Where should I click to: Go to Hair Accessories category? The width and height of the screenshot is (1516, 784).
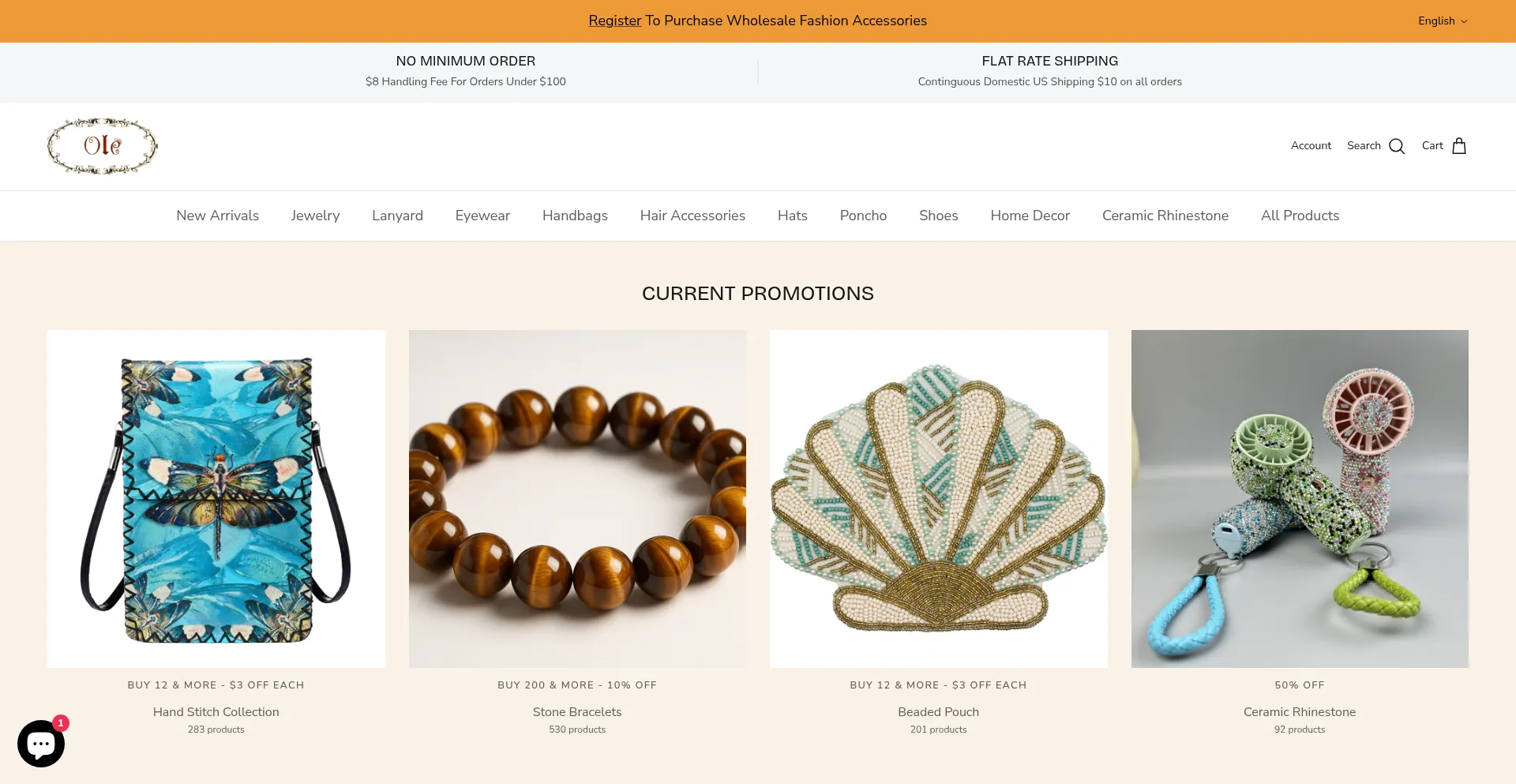point(692,216)
